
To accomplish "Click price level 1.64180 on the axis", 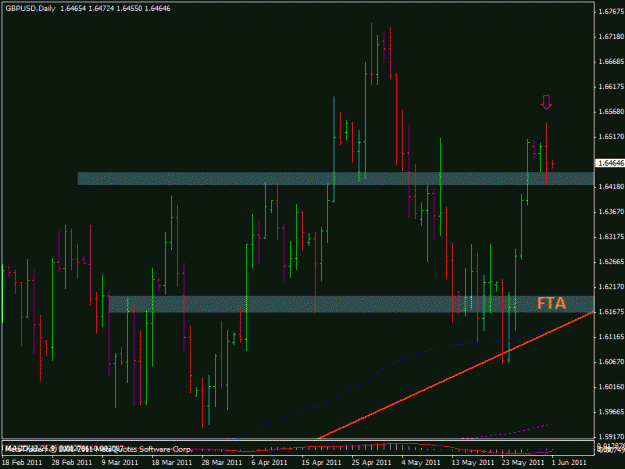I will [x=611, y=186].
